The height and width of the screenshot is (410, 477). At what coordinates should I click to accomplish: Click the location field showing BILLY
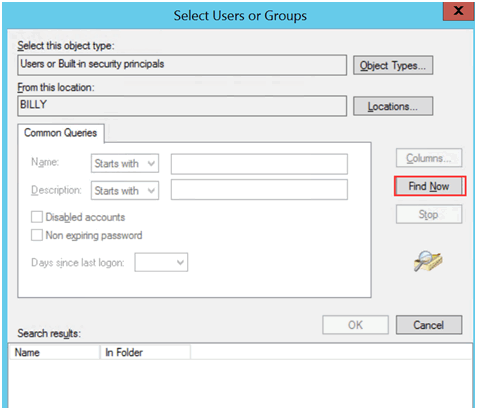click(182, 106)
